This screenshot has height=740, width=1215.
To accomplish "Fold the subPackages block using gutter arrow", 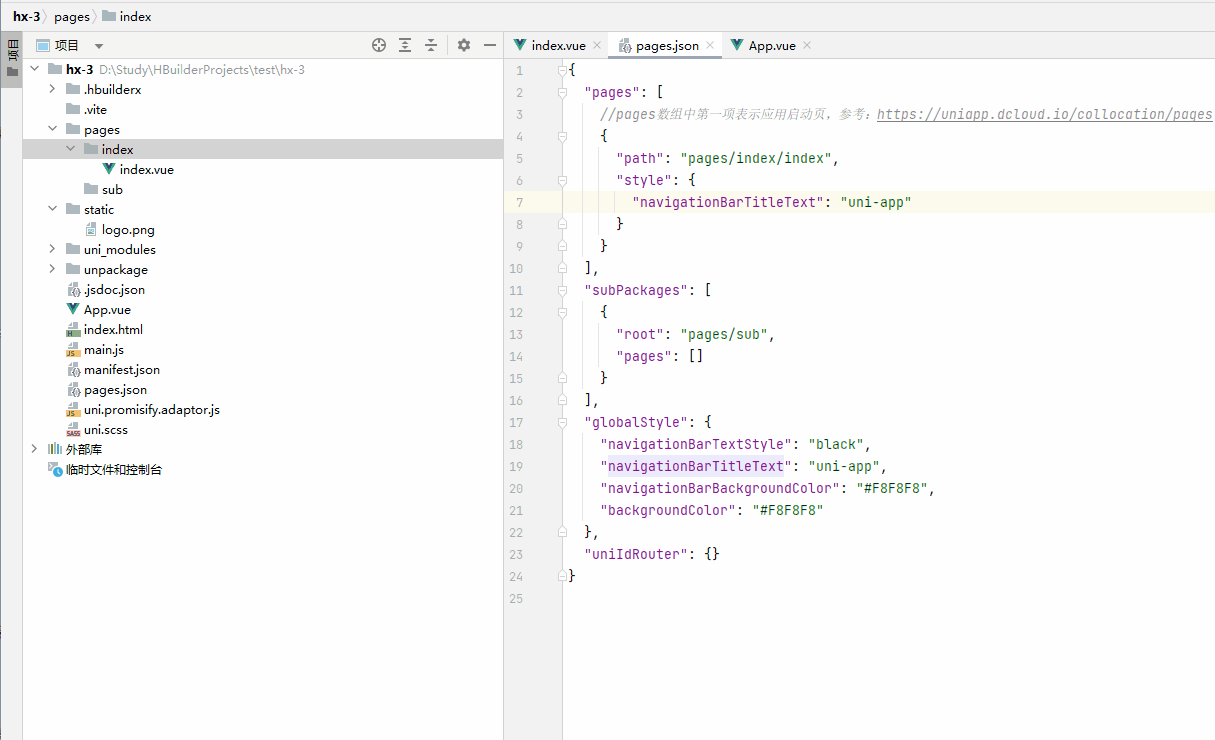I will tap(562, 290).
